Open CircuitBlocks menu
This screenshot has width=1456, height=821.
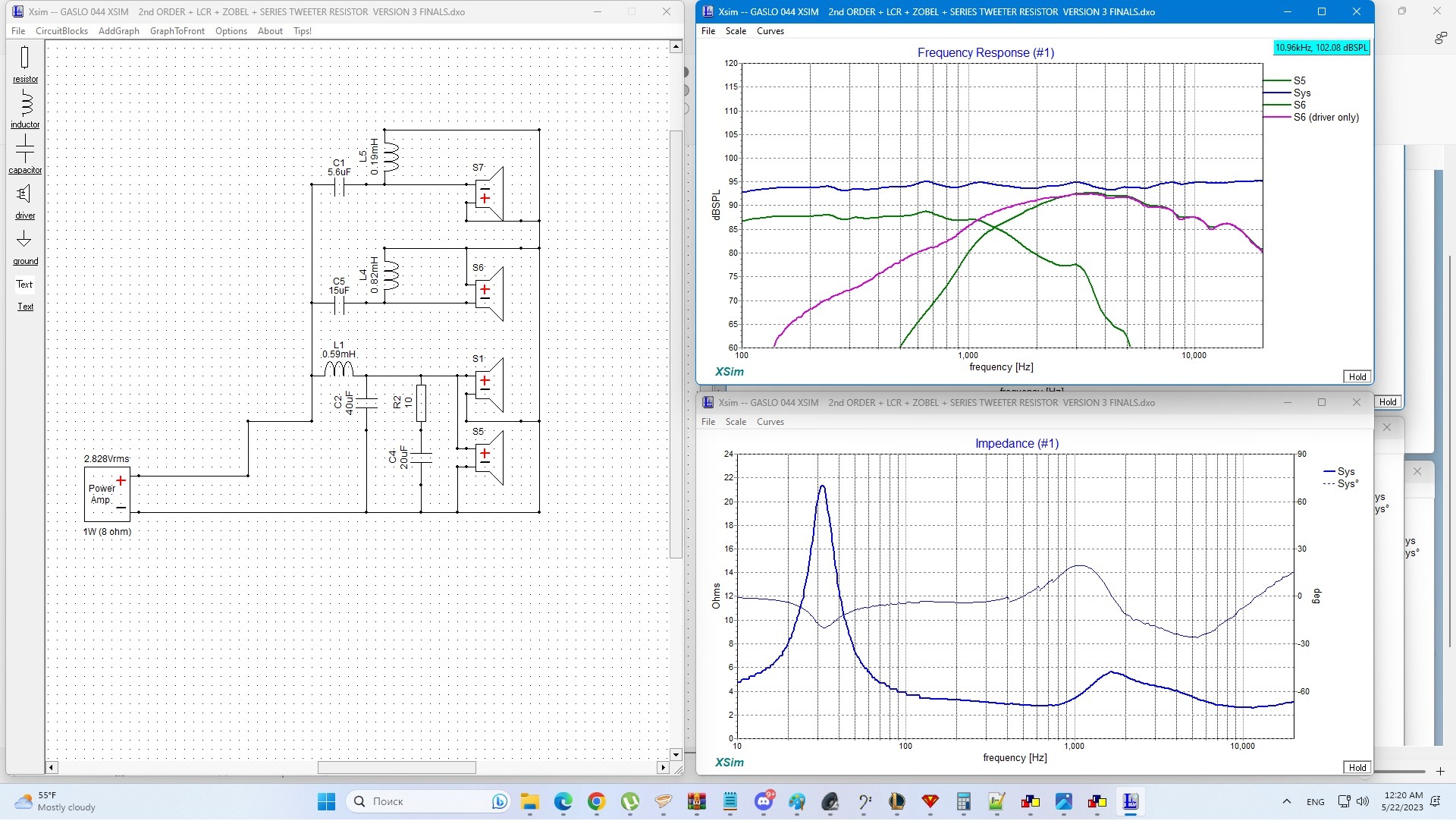pyautogui.click(x=61, y=30)
